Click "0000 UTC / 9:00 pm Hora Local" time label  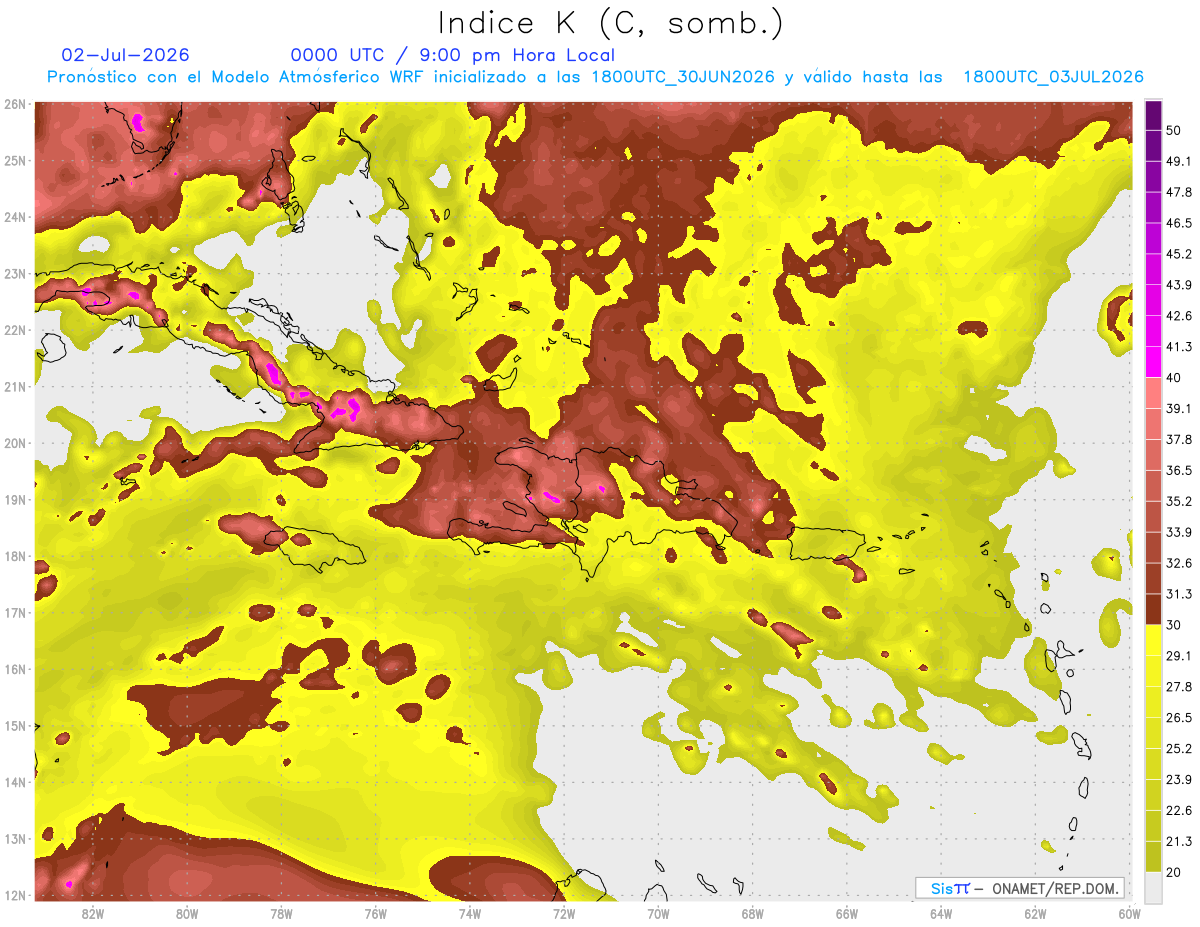[453, 55]
